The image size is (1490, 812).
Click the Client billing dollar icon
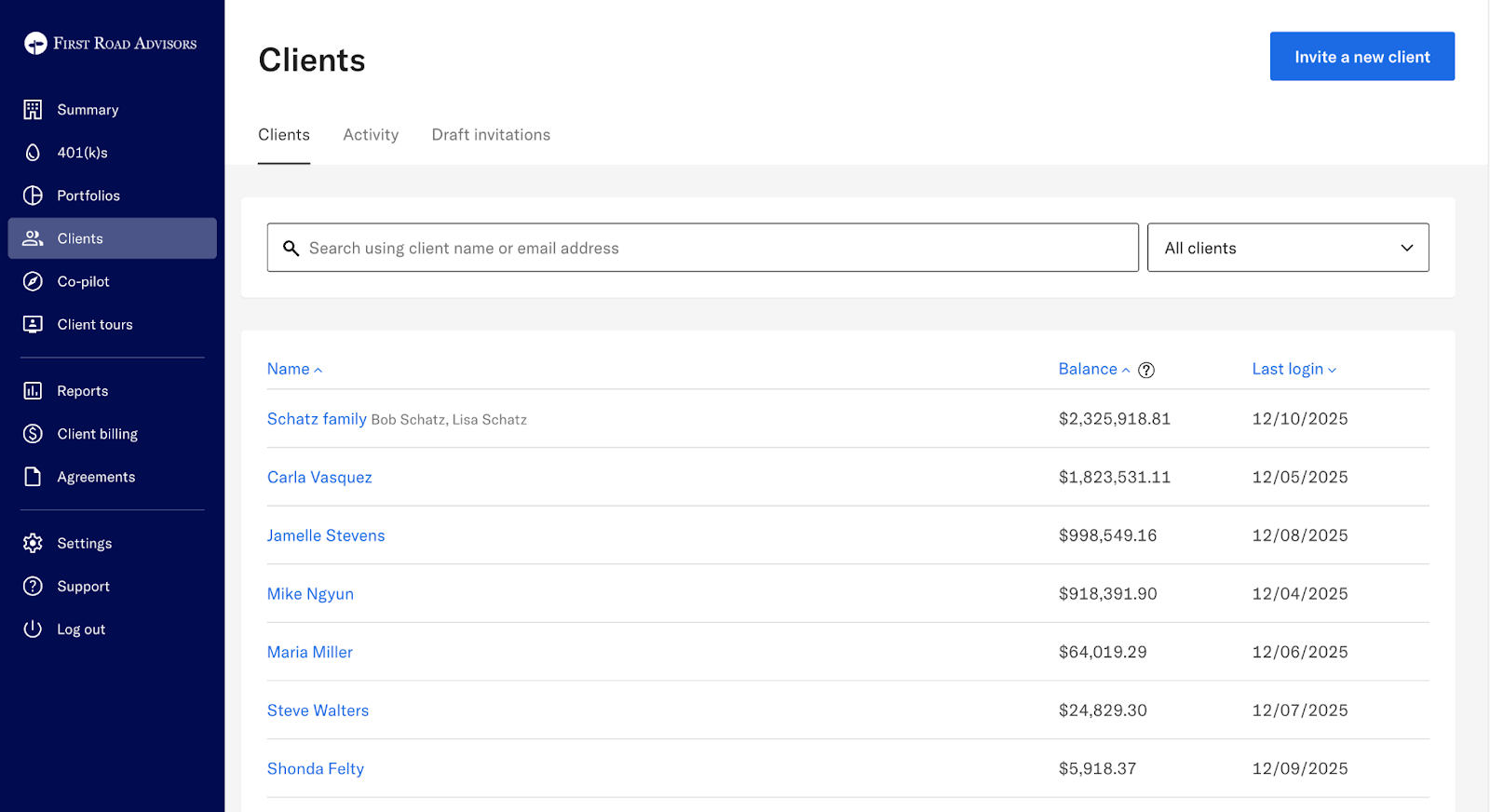tap(33, 434)
